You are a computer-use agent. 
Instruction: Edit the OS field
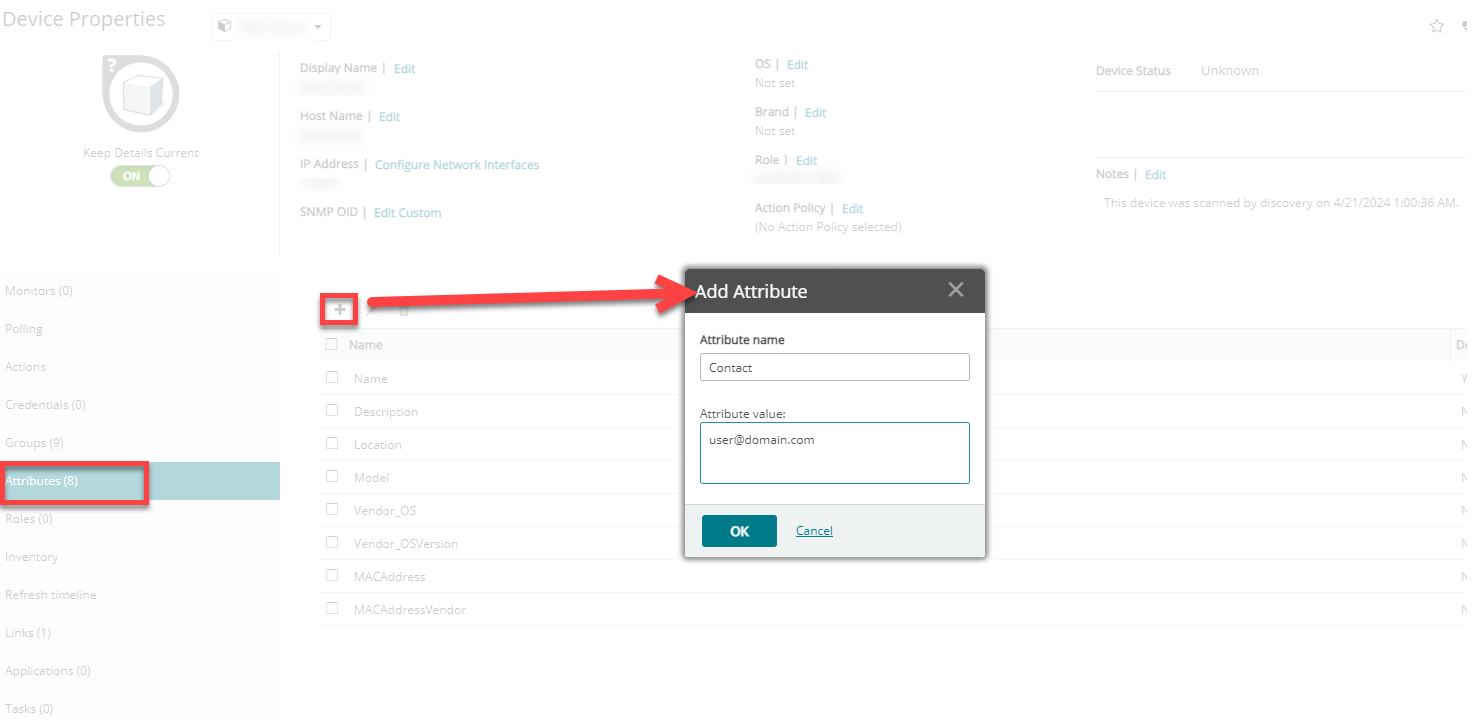coord(797,65)
